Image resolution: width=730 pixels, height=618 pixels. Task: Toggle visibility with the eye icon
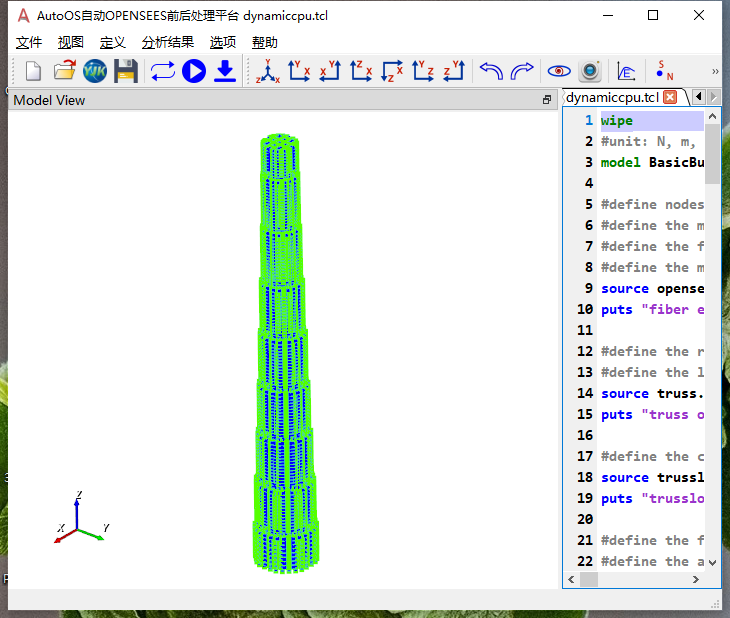[559, 71]
